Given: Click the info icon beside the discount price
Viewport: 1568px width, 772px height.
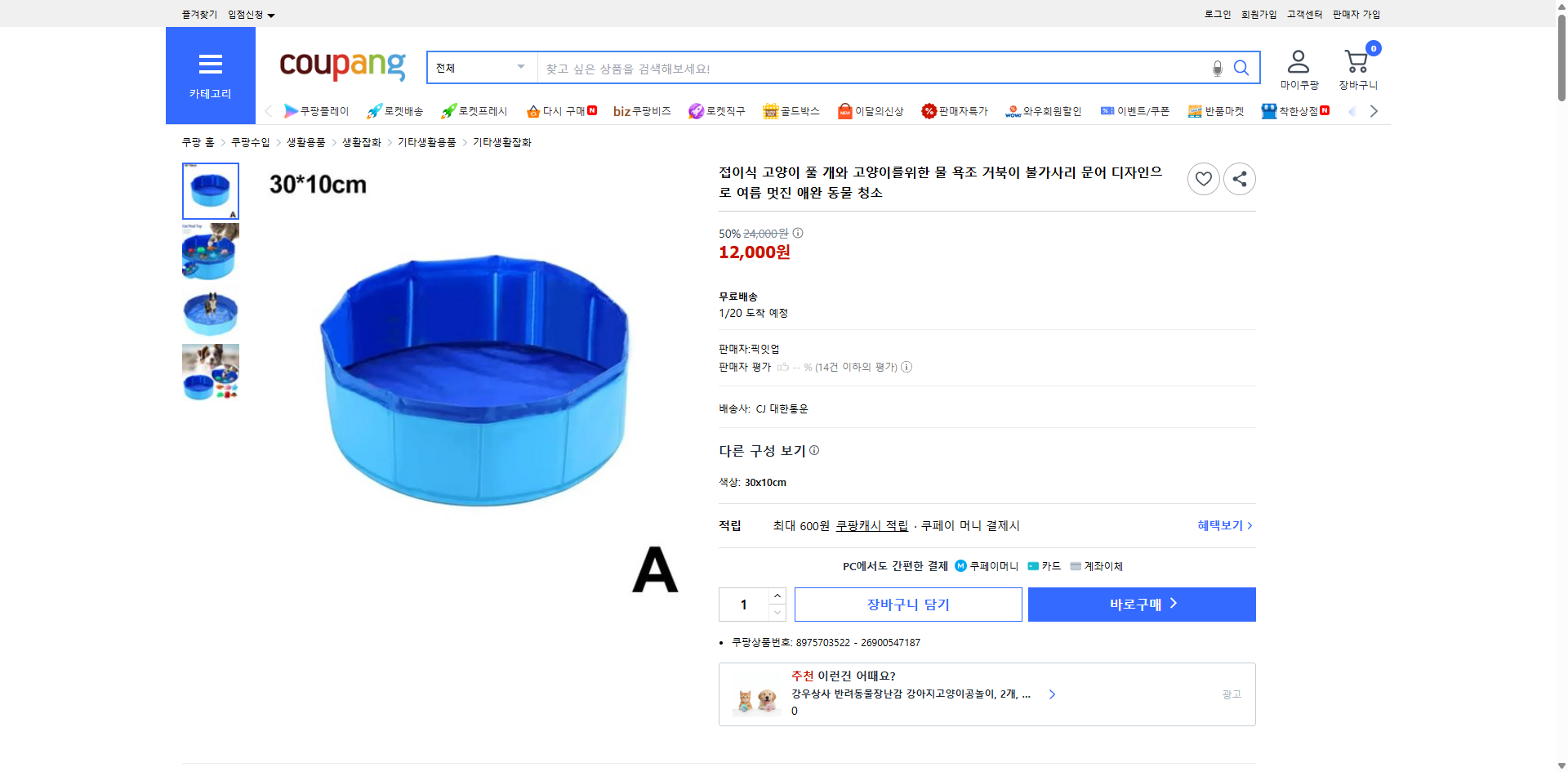Looking at the screenshot, I should click(x=797, y=233).
